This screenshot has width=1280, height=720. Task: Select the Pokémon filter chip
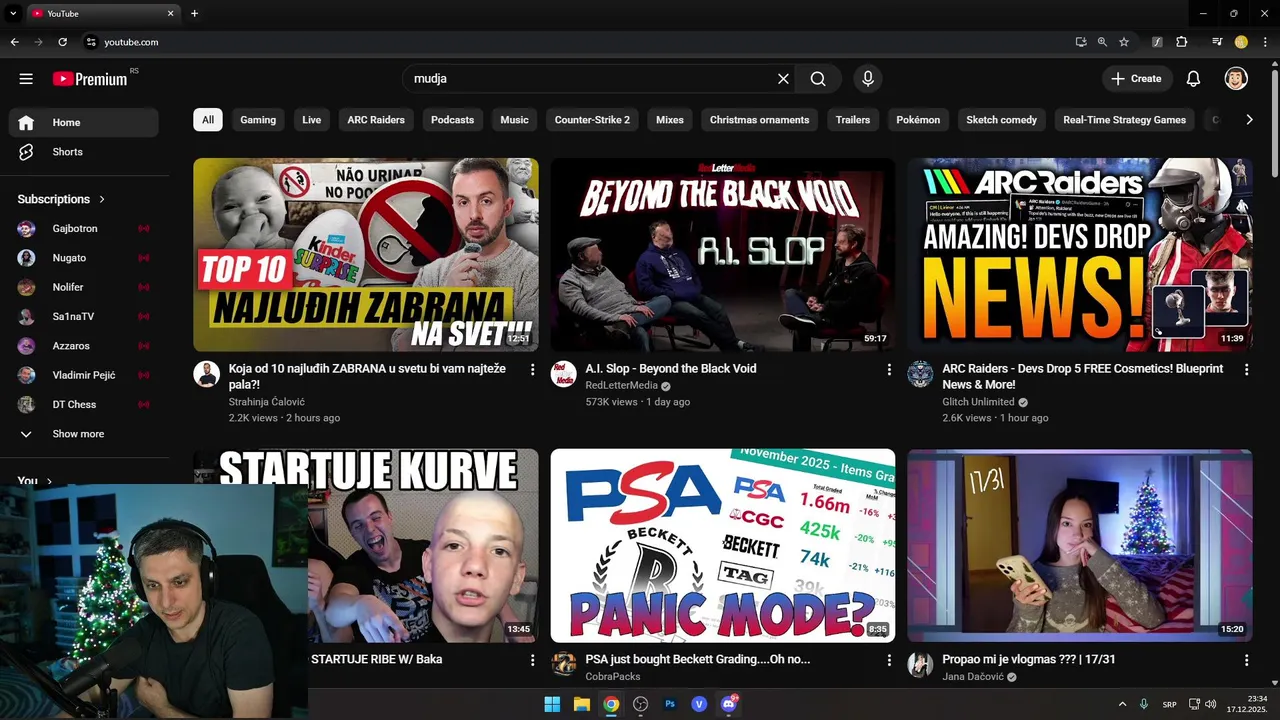tap(918, 120)
